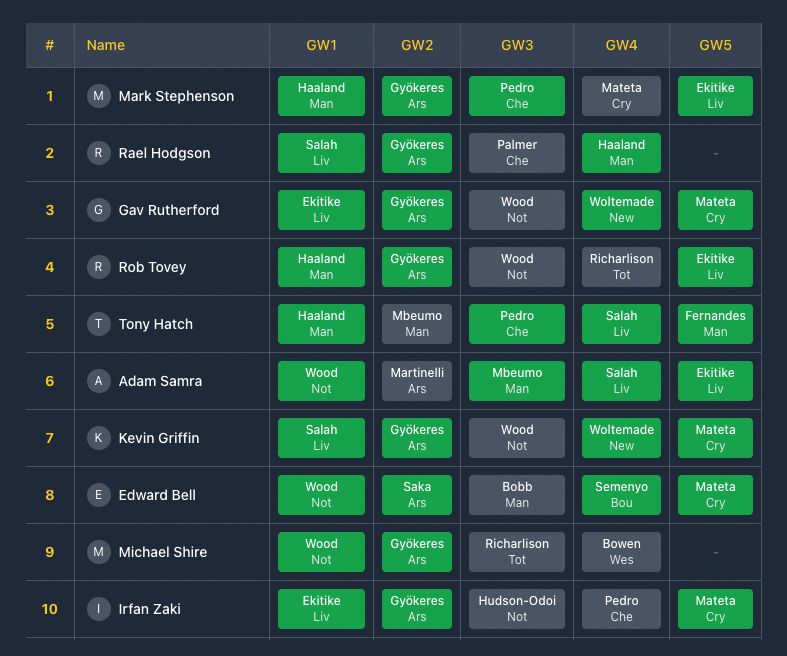Select Gav Rutherford's name
787x656 pixels.
click(x=169, y=210)
